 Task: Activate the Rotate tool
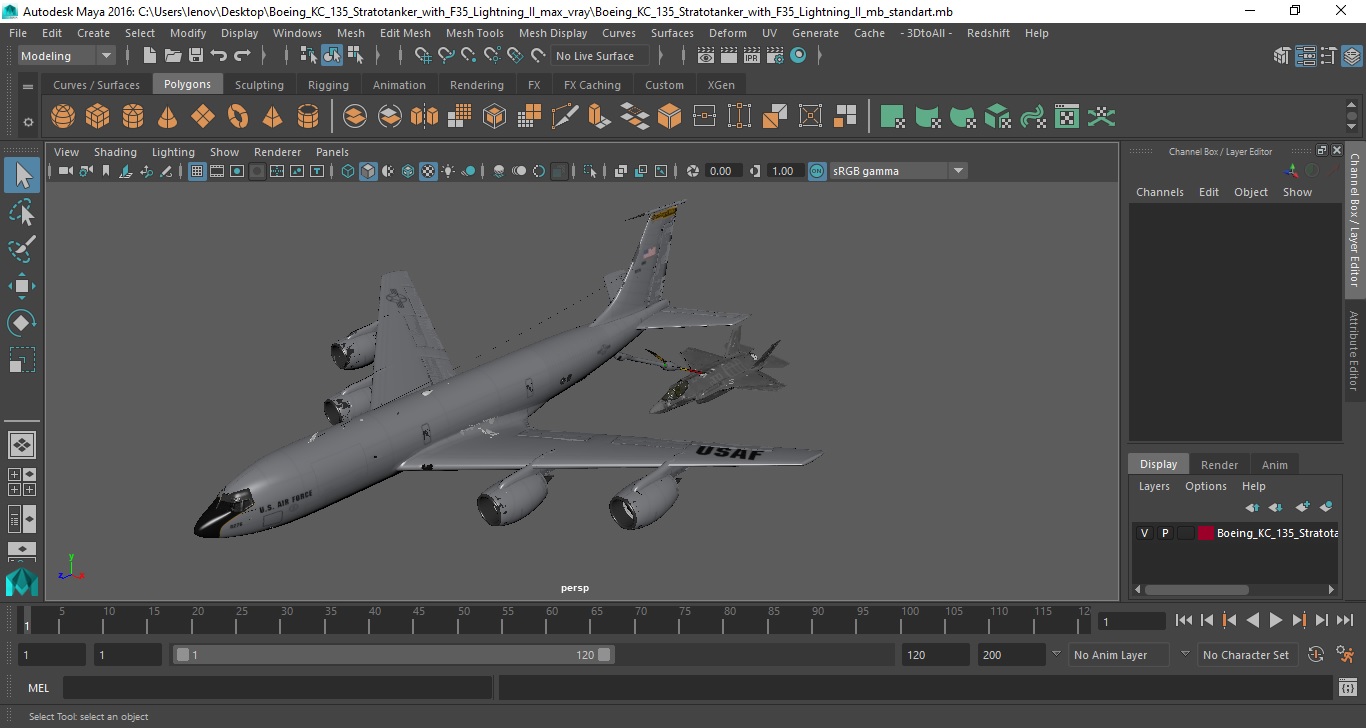[22, 322]
